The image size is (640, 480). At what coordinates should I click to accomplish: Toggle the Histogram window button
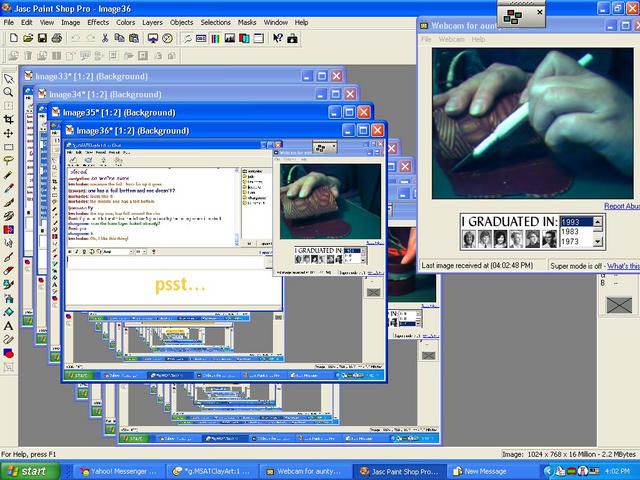pos(230,38)
